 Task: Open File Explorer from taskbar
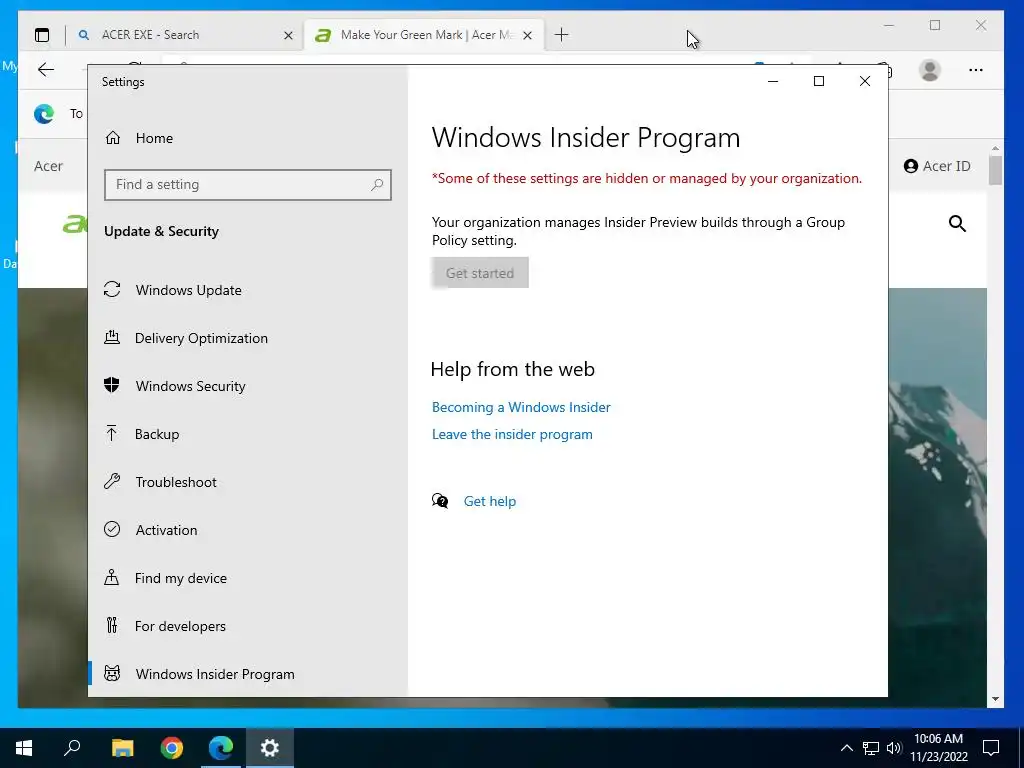(122, 748)
